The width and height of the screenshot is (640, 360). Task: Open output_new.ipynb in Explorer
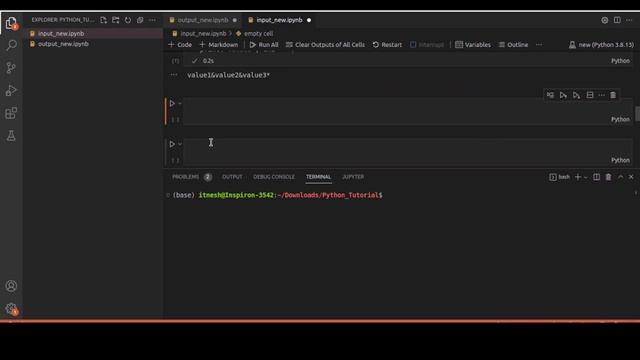click(x=93, y=44)
